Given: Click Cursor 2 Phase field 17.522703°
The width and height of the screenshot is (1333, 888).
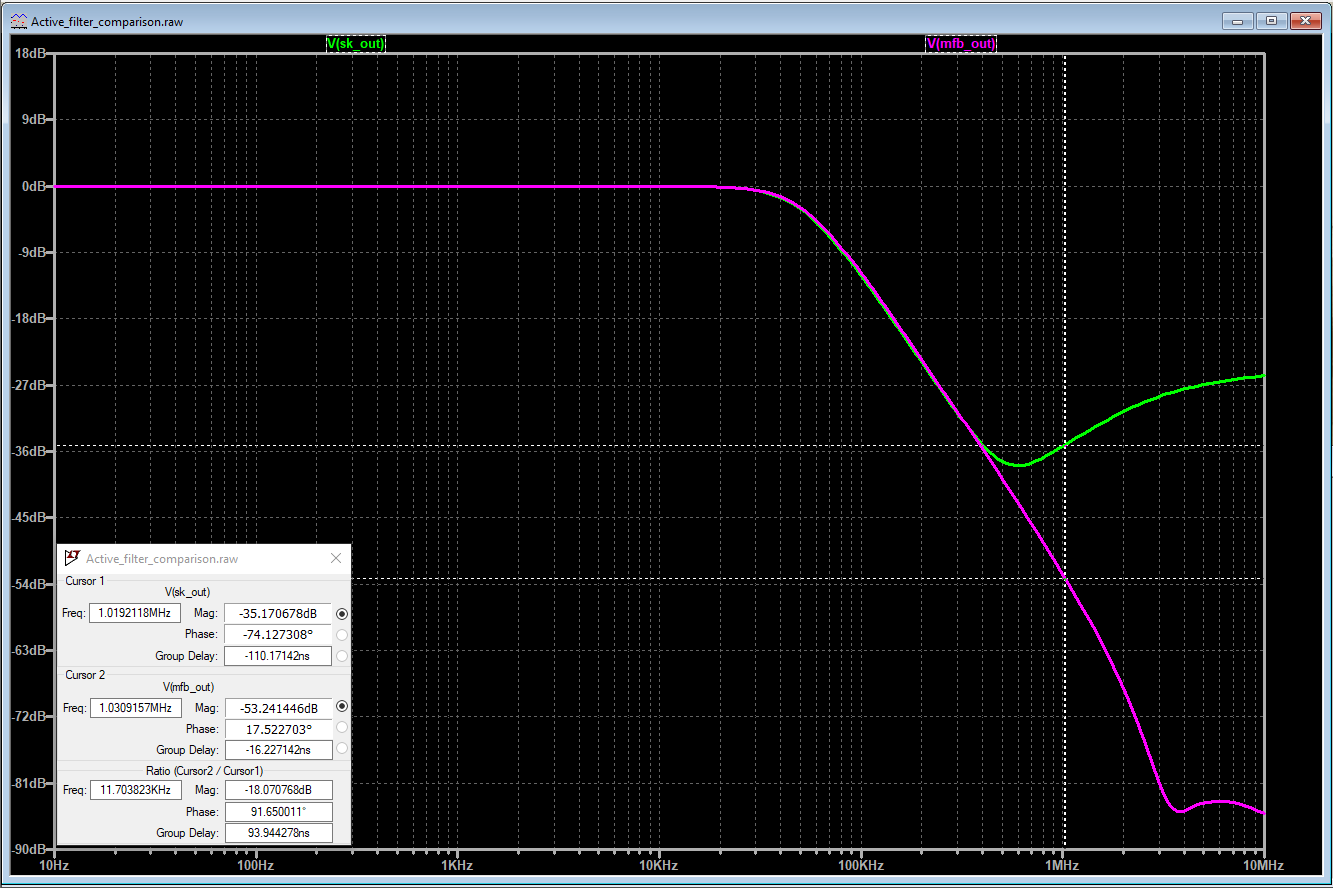Looking at the screenshot, I should pos(278,729).
